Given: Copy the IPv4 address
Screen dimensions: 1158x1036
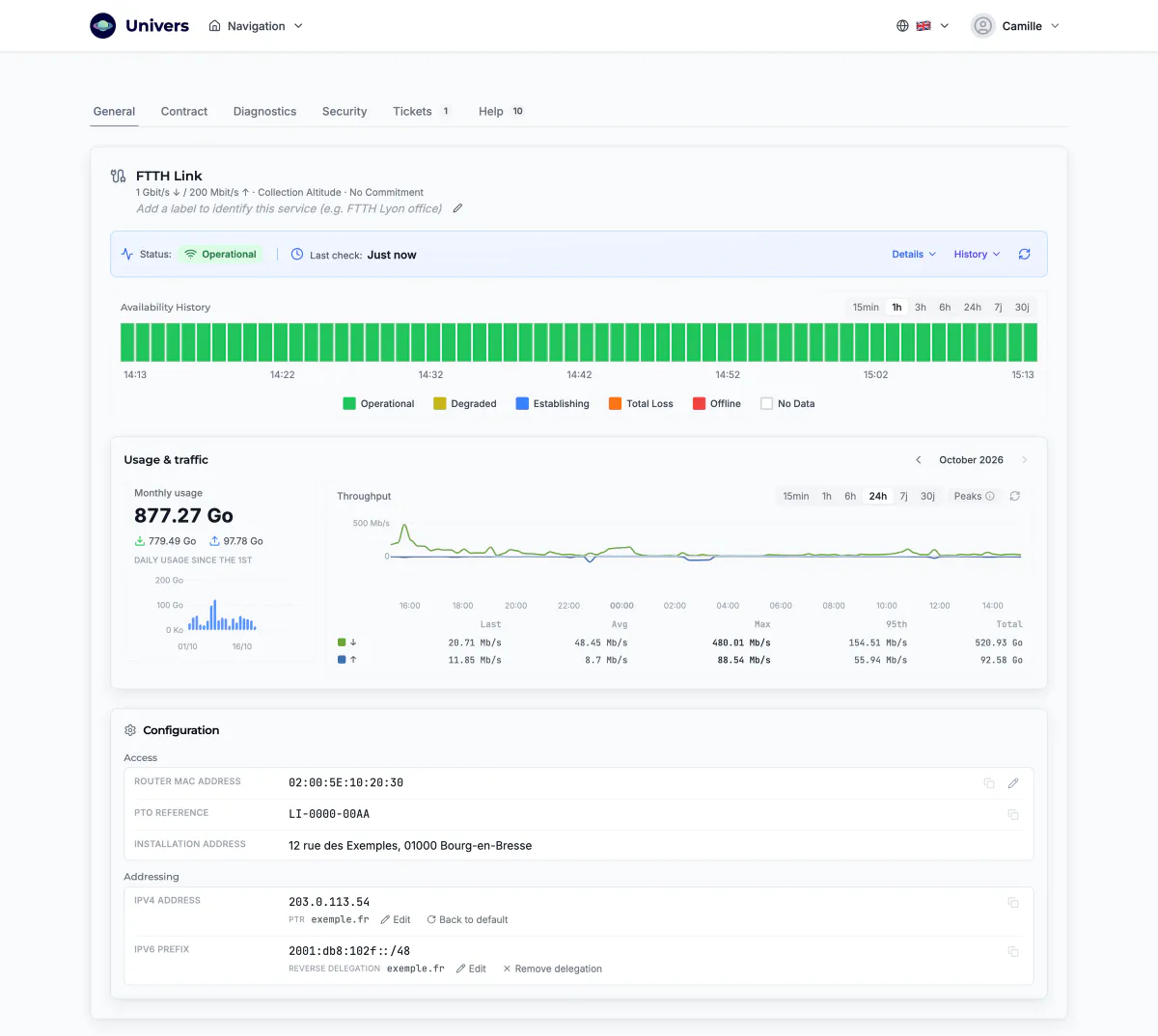Looking at the screenshot, I should pyautogui.click(x=1013, y=903).
